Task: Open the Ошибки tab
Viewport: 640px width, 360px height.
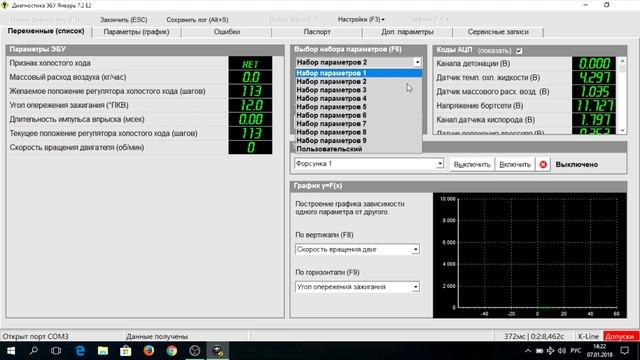Action: coord(227,32)
